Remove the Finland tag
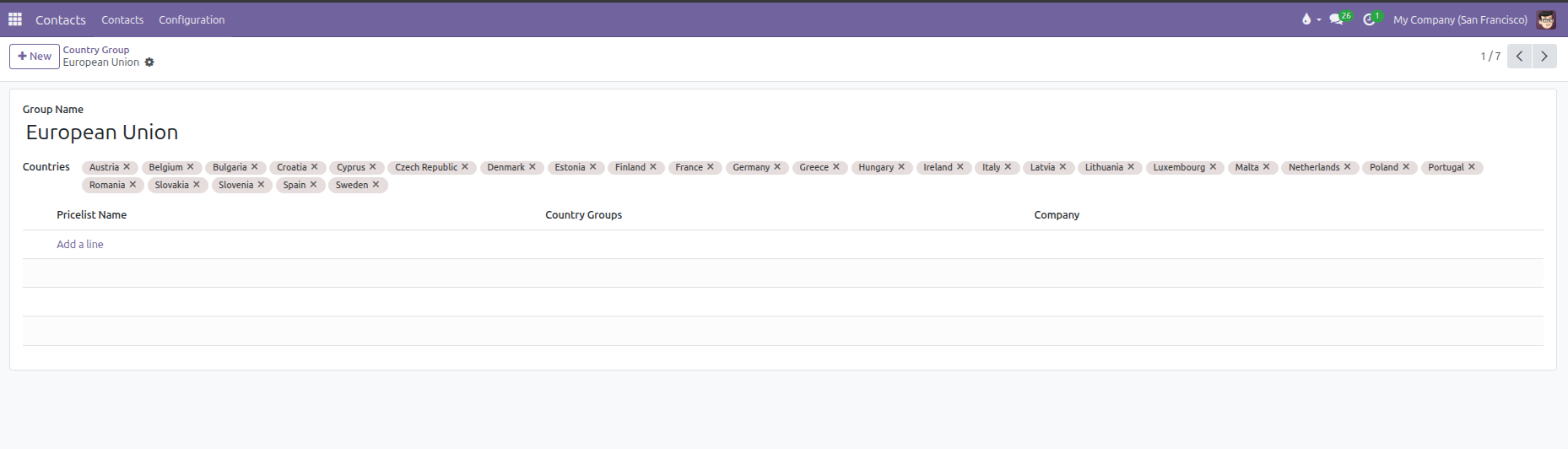The width and height of the screenshot is (1568, 449). click(x=652, y=167)
